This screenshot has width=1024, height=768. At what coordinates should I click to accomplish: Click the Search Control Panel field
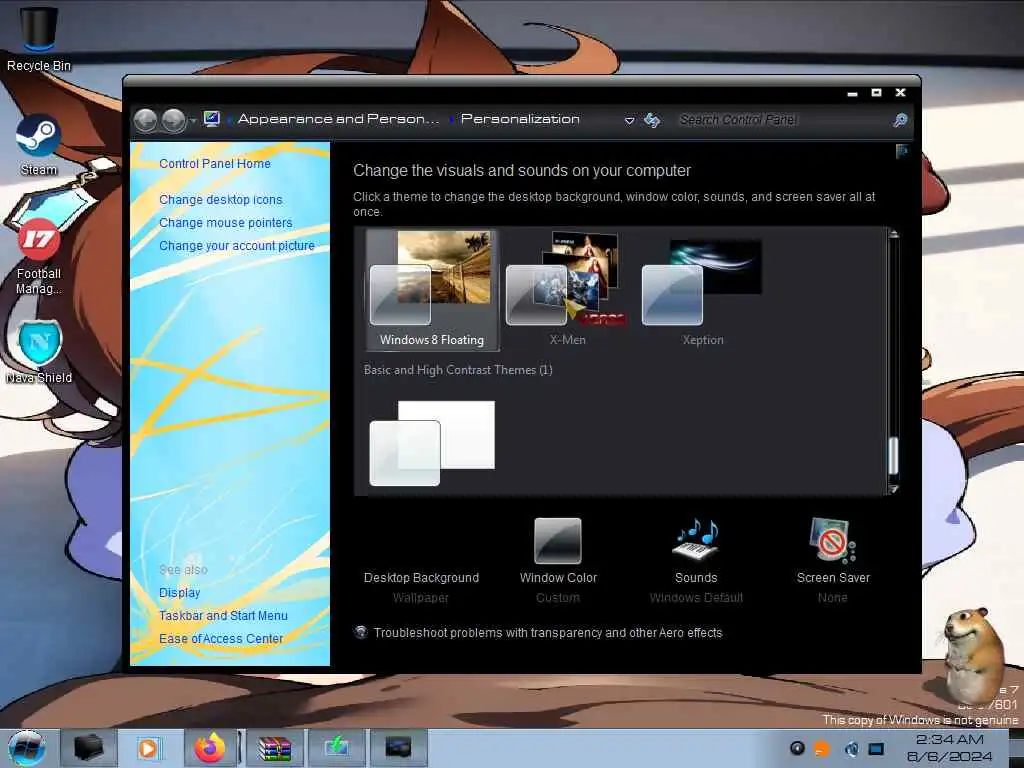[x=780, y=120]
